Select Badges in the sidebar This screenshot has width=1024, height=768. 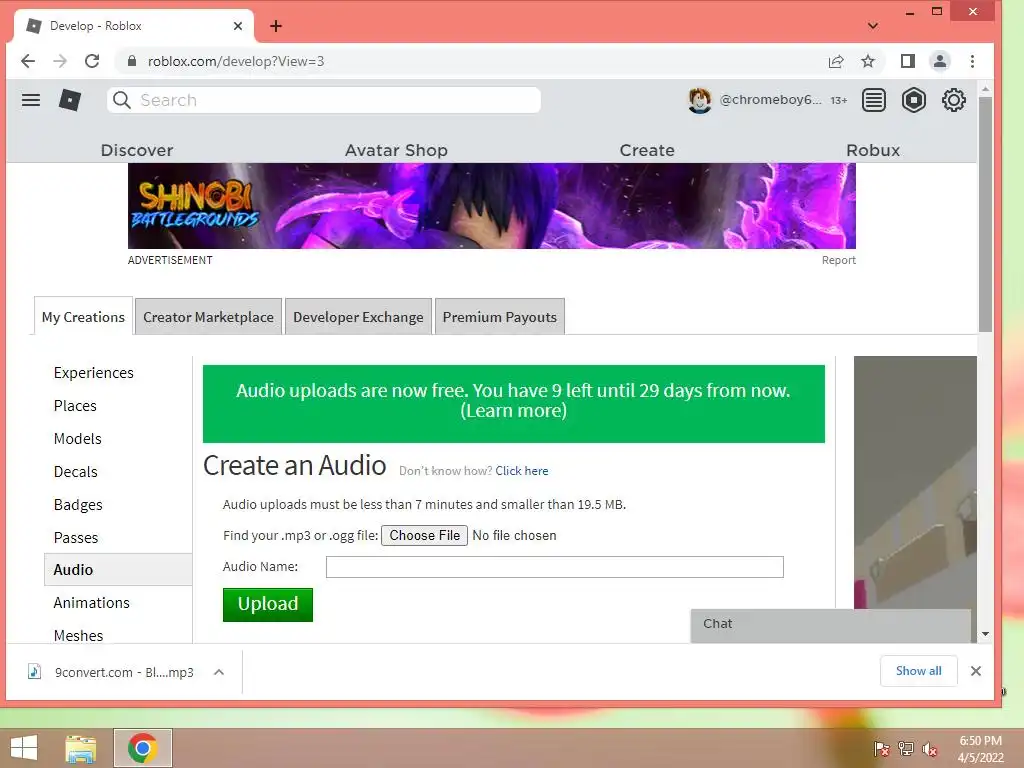click(78, 505)
